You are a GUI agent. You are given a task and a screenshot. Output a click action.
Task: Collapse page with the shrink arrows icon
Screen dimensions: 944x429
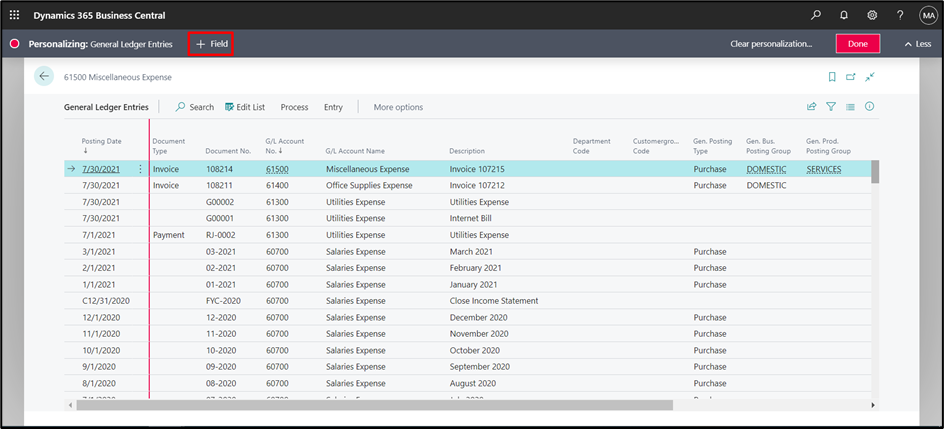[x=869, y=76]
